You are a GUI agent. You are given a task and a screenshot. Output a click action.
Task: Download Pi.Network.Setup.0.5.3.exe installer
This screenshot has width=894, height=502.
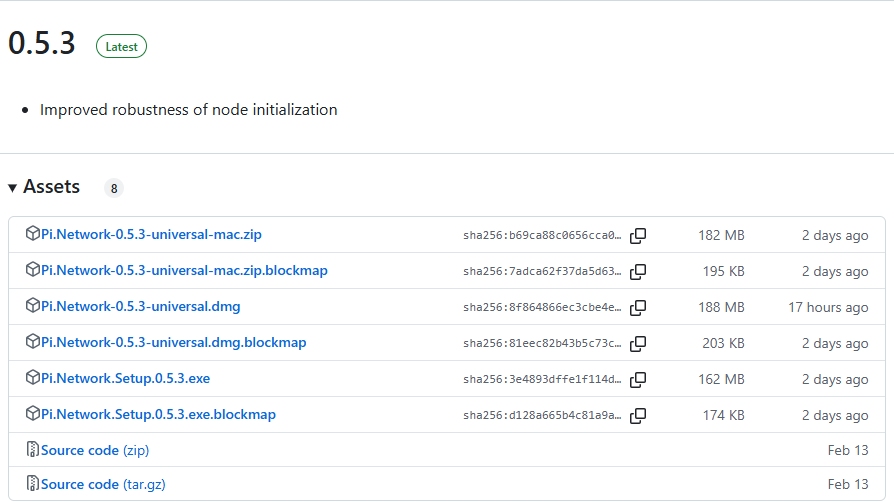(125, 379)
